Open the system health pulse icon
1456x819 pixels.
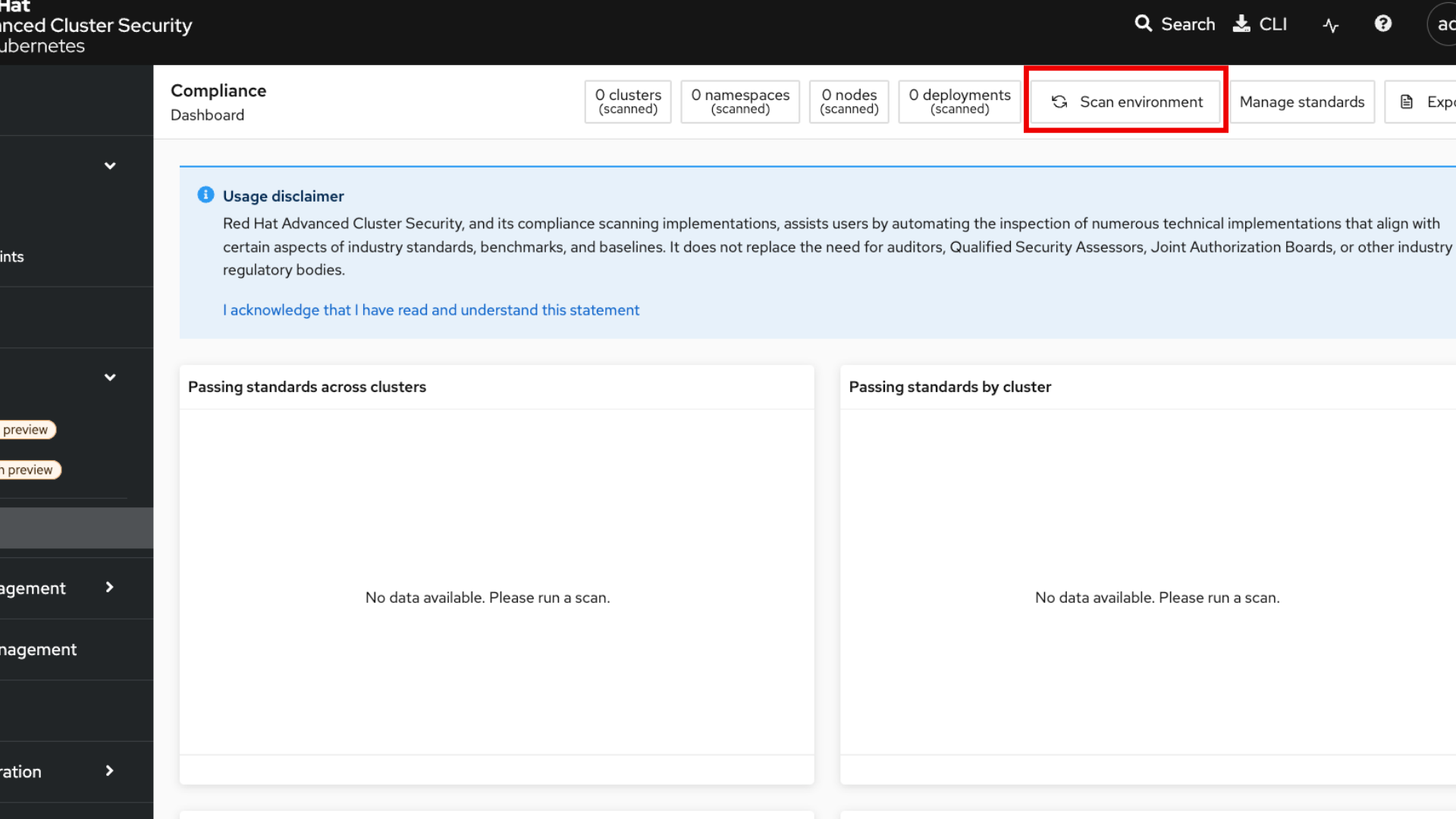click(1331, 25)
